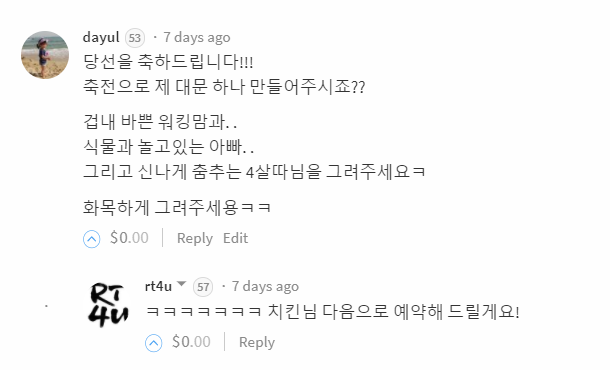Click dayul's first comment line ending in !!!
This screenshot has width=610, height=370.
coord(168,62)
